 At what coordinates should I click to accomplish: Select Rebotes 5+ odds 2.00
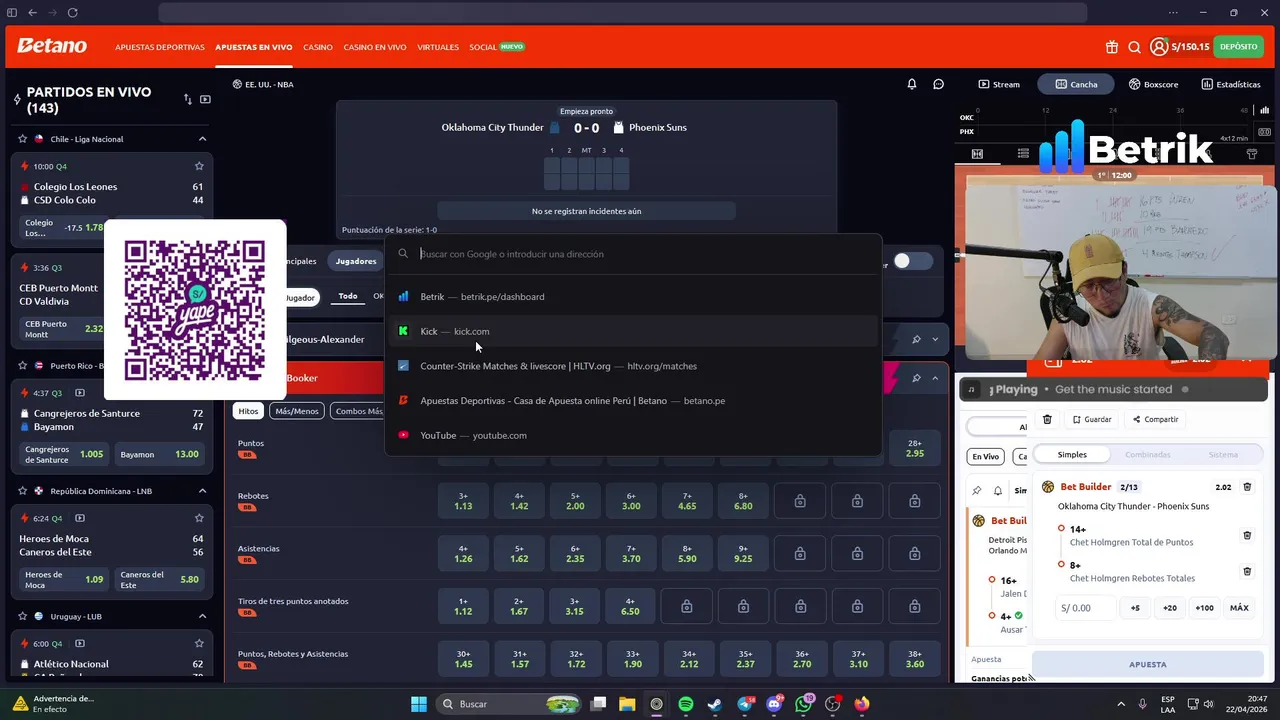point(575,501)
